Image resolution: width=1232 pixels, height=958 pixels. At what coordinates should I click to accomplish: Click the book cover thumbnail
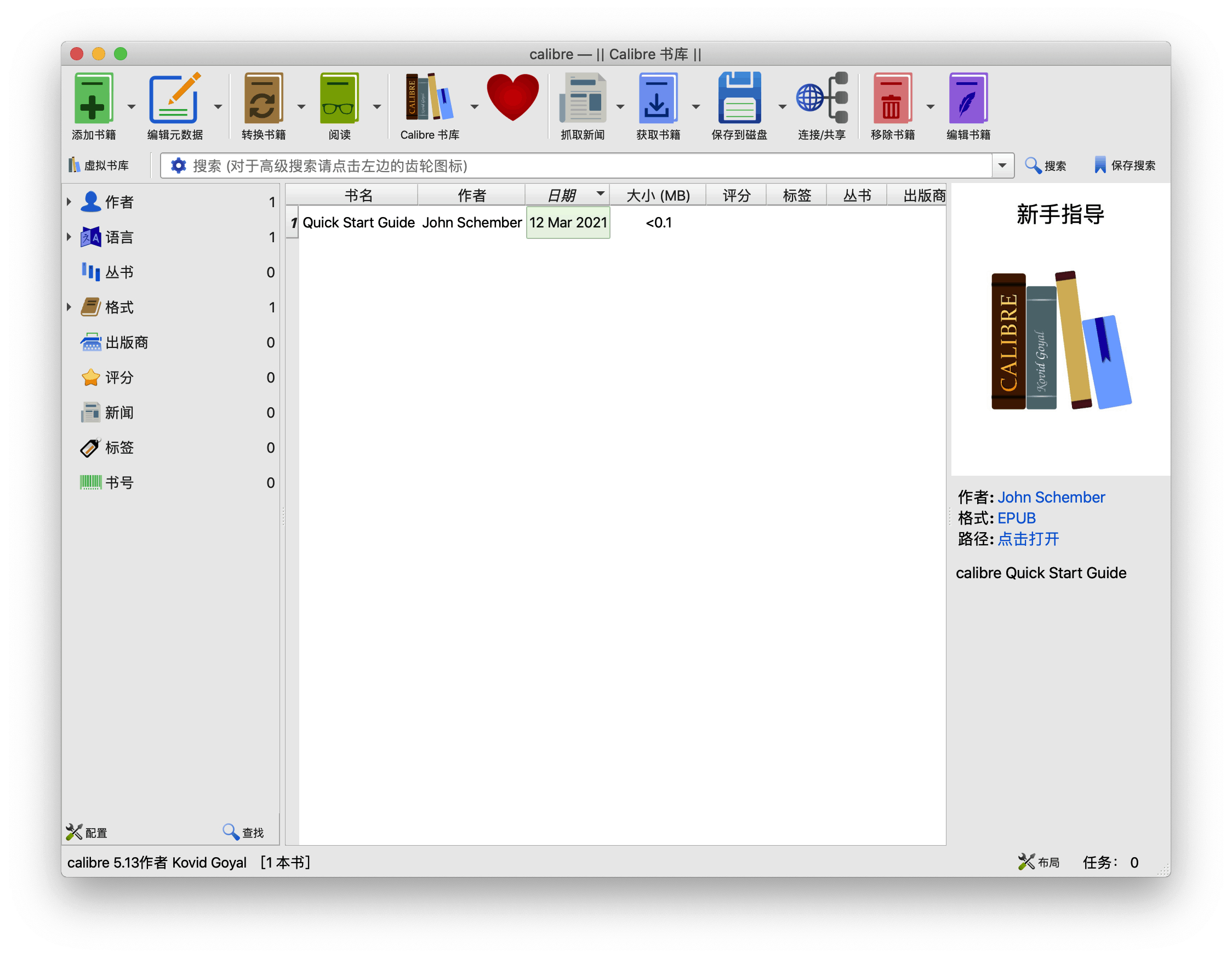(x=1060, y=329)
